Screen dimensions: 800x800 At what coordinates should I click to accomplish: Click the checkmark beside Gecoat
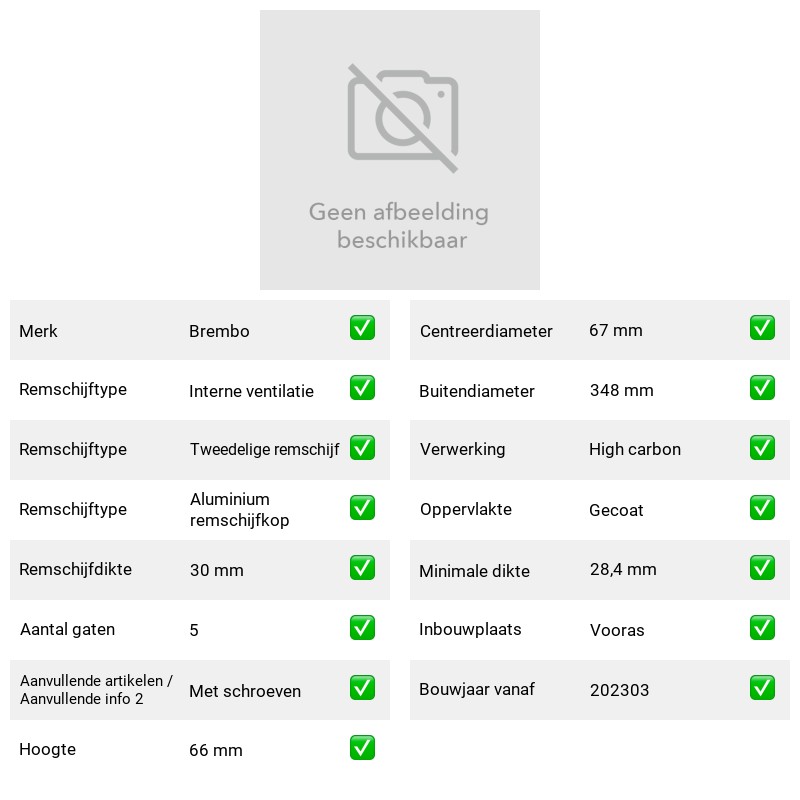(x=762, y=508)
